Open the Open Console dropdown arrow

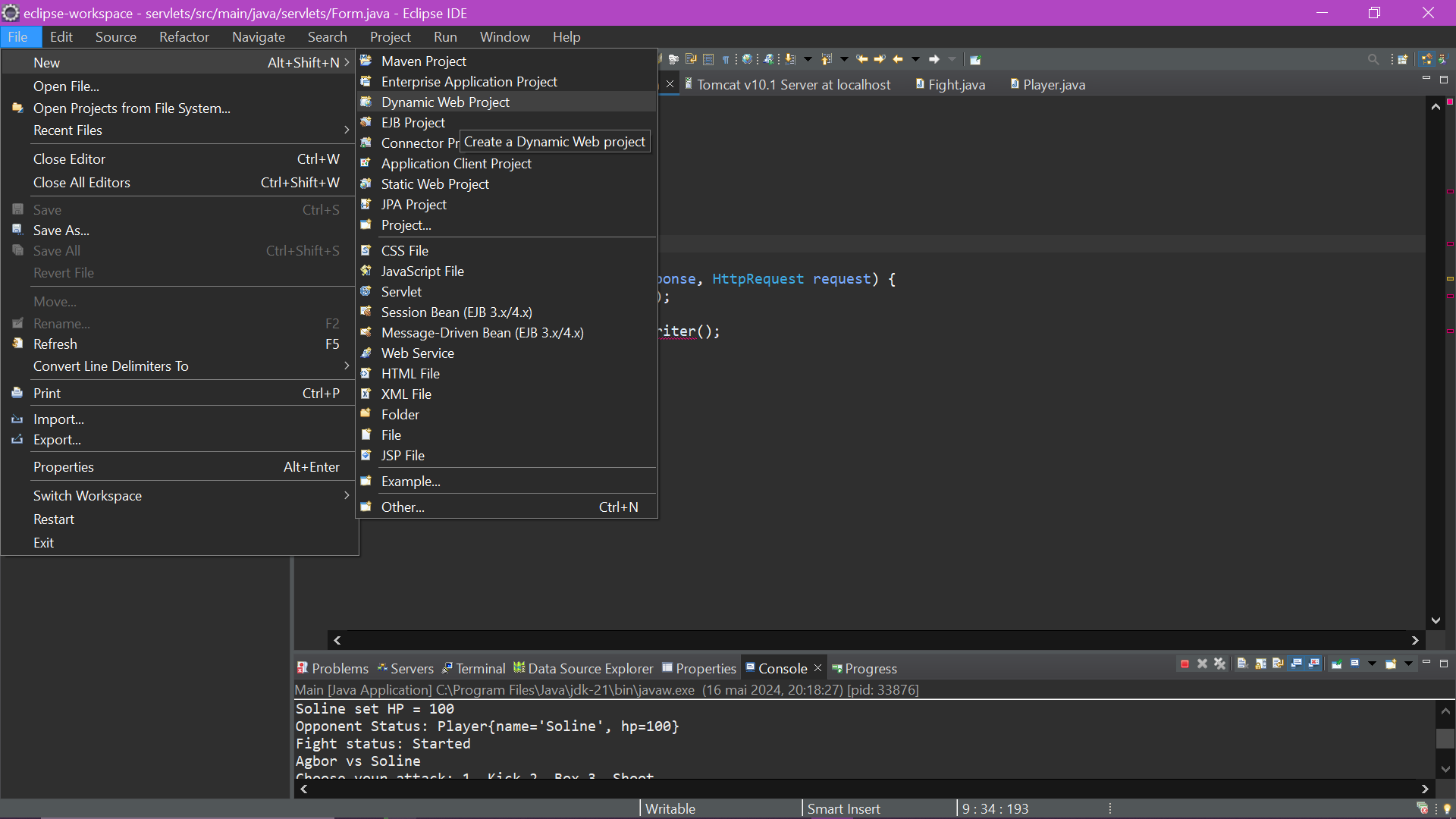pyautogui.click(x=1408, y=664)
